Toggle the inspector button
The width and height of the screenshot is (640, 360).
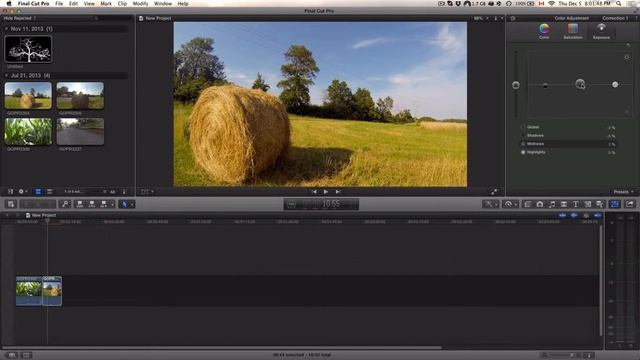click(x=615, y=204)
